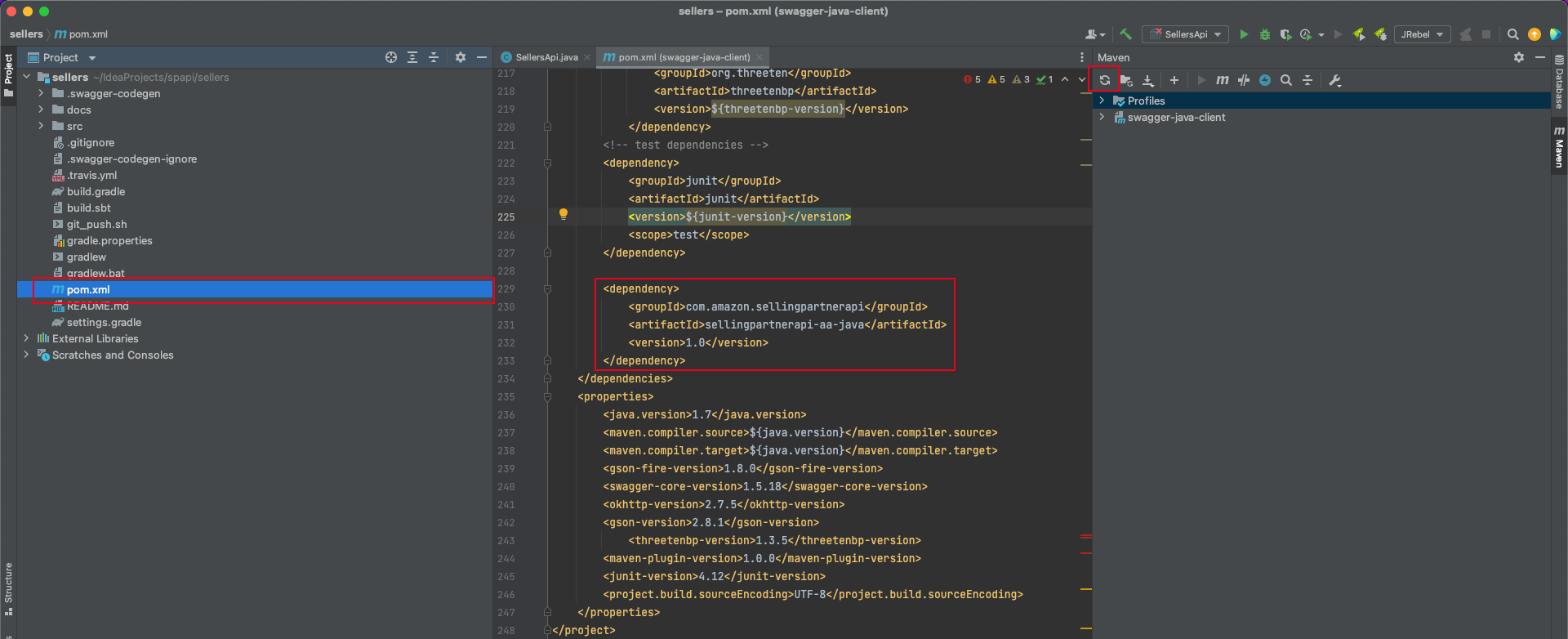Click the Profile run icon
The image size is (1568, 639).
click(x=1306, y=34)
